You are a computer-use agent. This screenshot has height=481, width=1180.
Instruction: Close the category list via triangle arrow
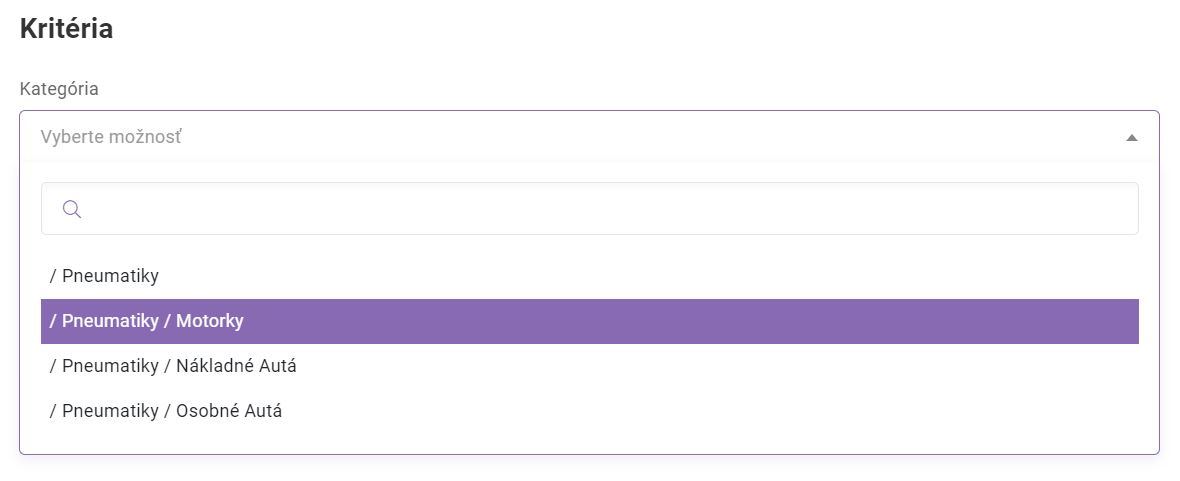pos(1131,138)
